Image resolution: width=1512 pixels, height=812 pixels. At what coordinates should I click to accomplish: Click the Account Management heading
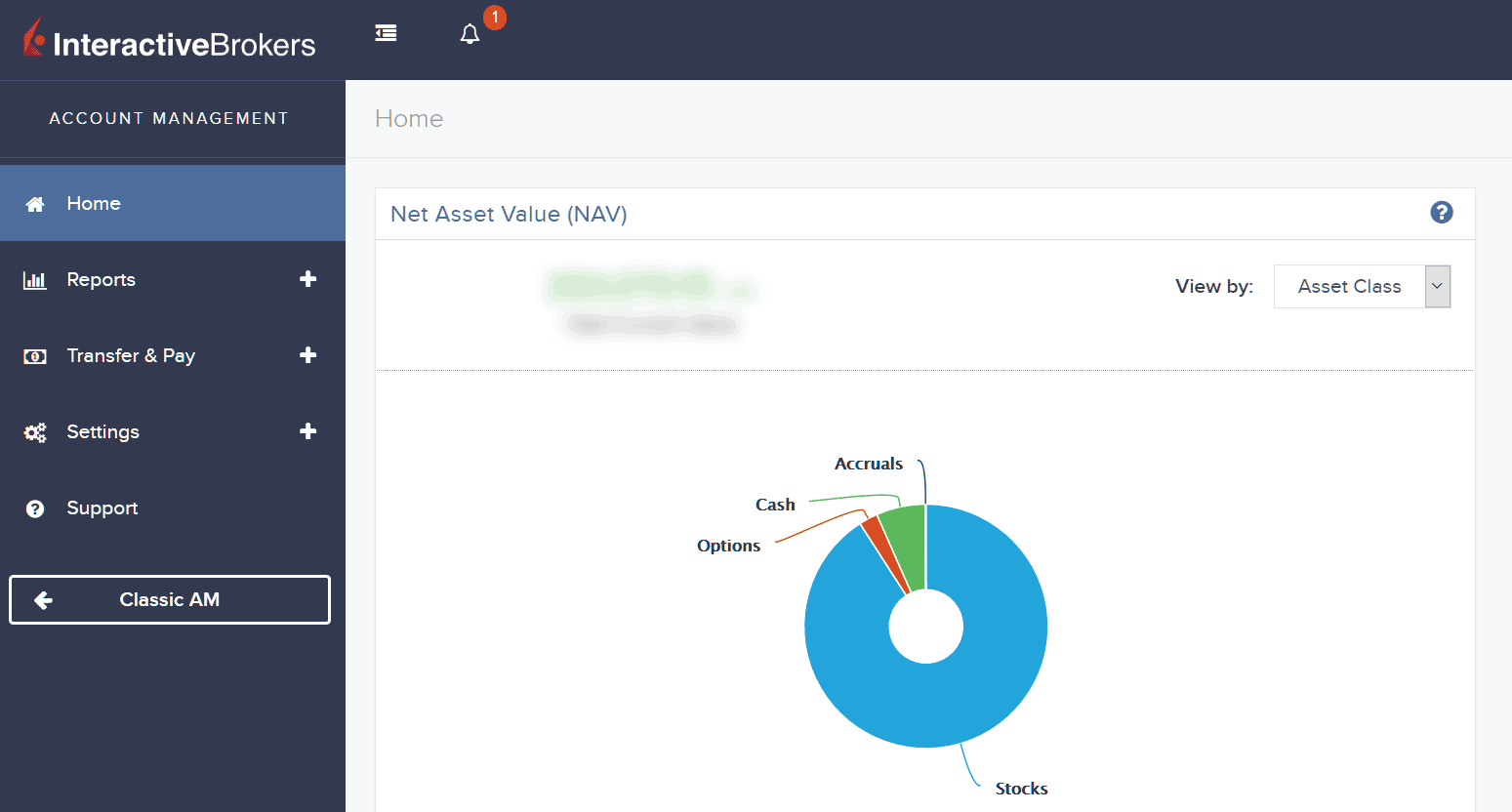click(x=169, y=118)
